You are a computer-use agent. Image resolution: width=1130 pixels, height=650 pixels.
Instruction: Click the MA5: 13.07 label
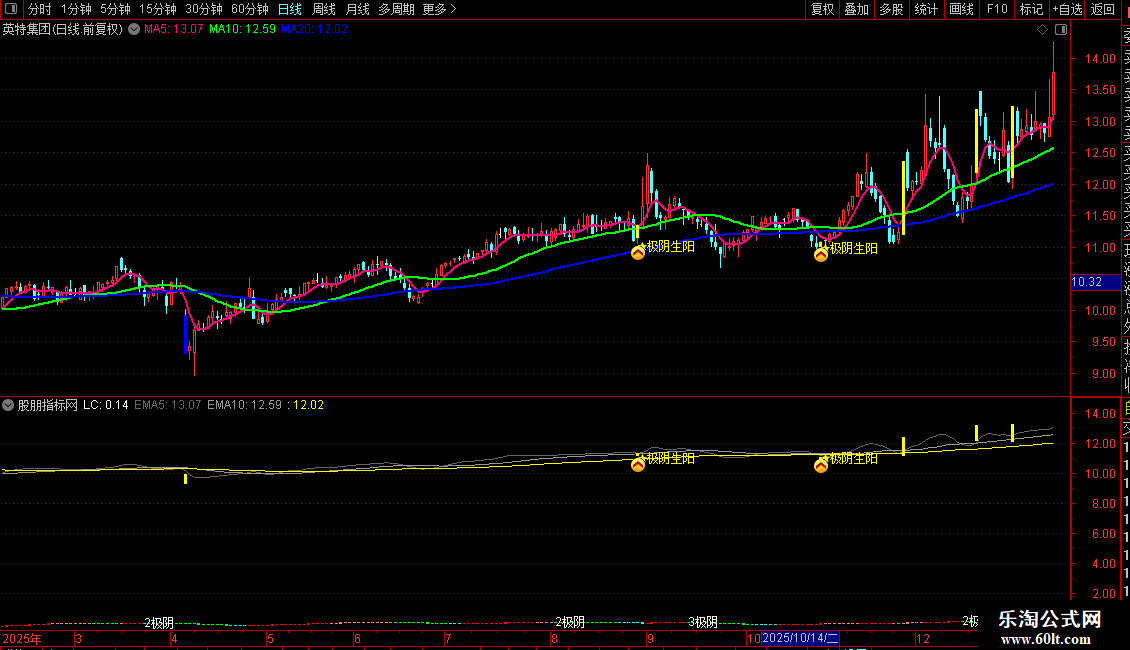point(174,29)
